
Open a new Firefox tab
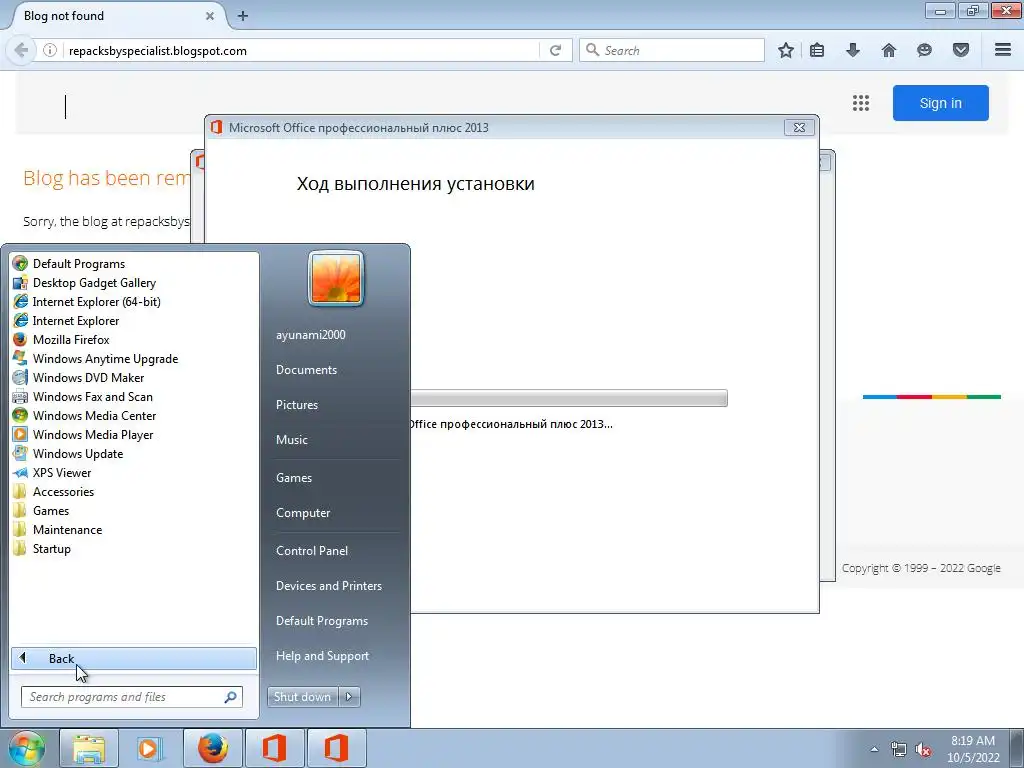point(243,16)
